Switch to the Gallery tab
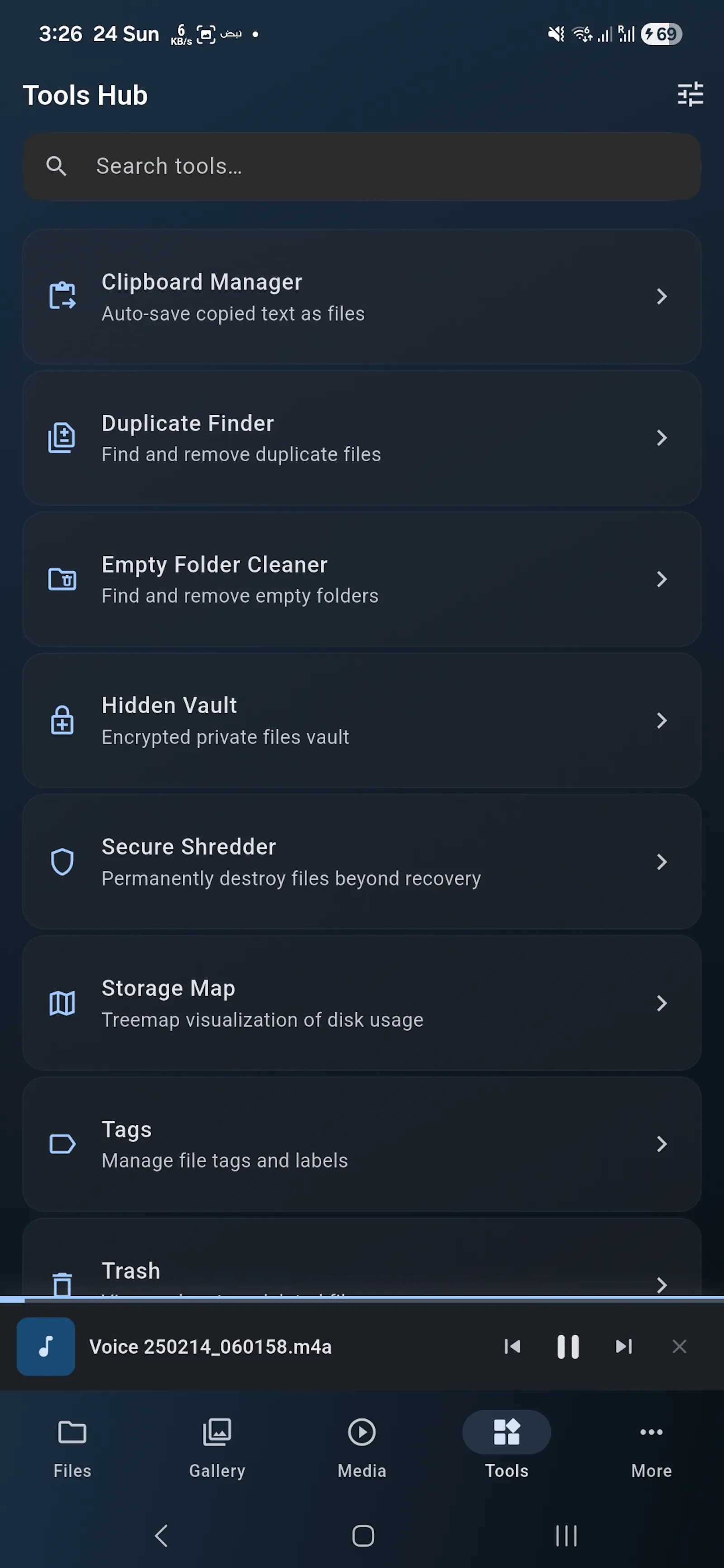This screenshot has height=1568, width=724. (217, 1448)
